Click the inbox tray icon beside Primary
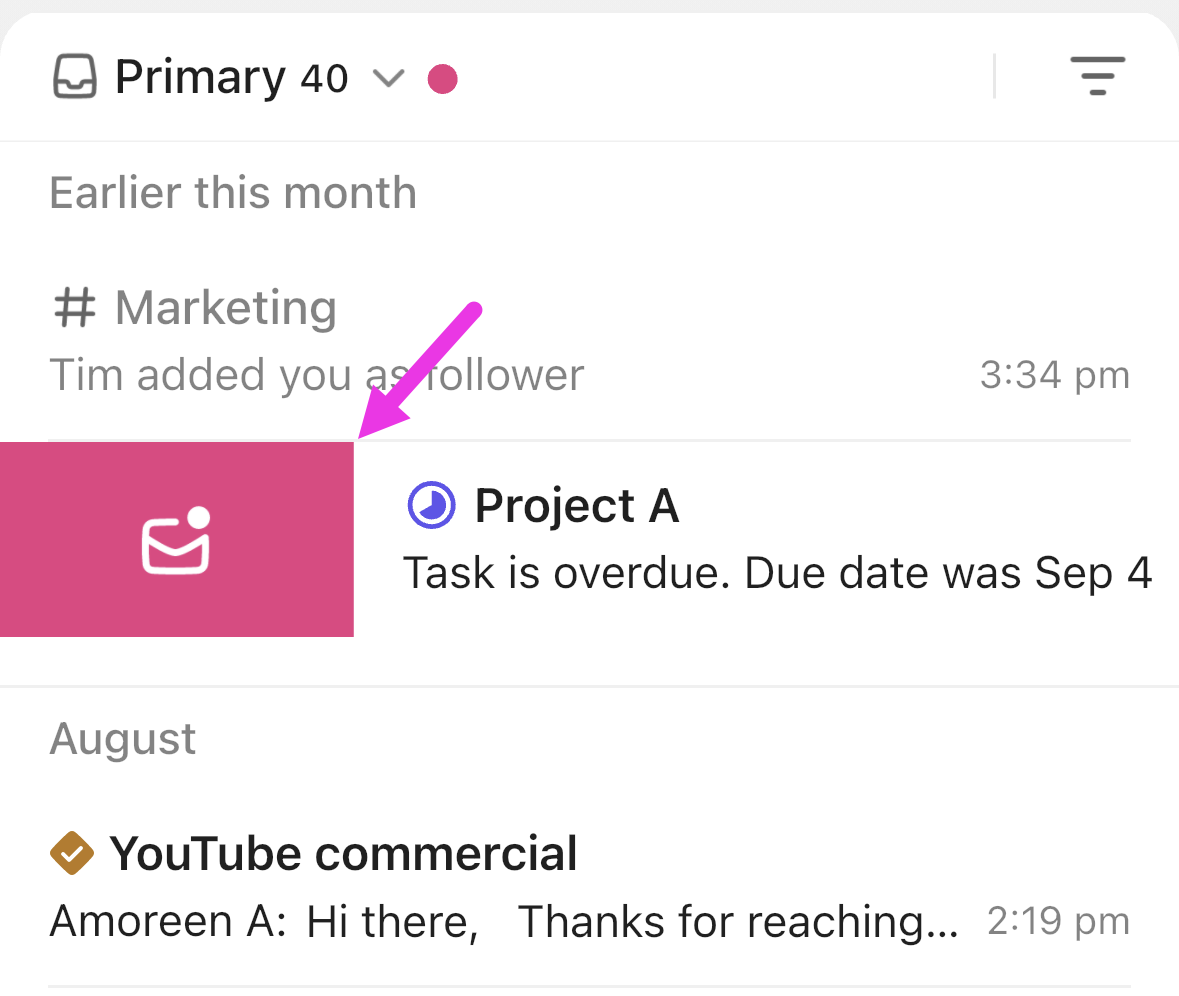Viewport: 1179px width, 996px height. 75,78
